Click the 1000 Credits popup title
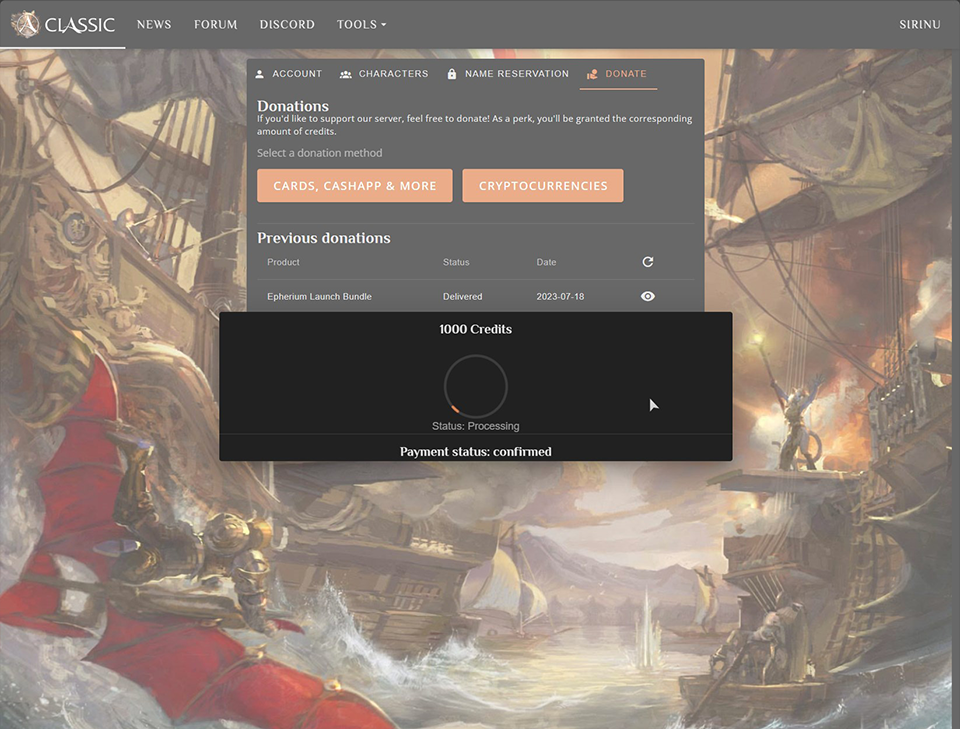 (476, 329)
